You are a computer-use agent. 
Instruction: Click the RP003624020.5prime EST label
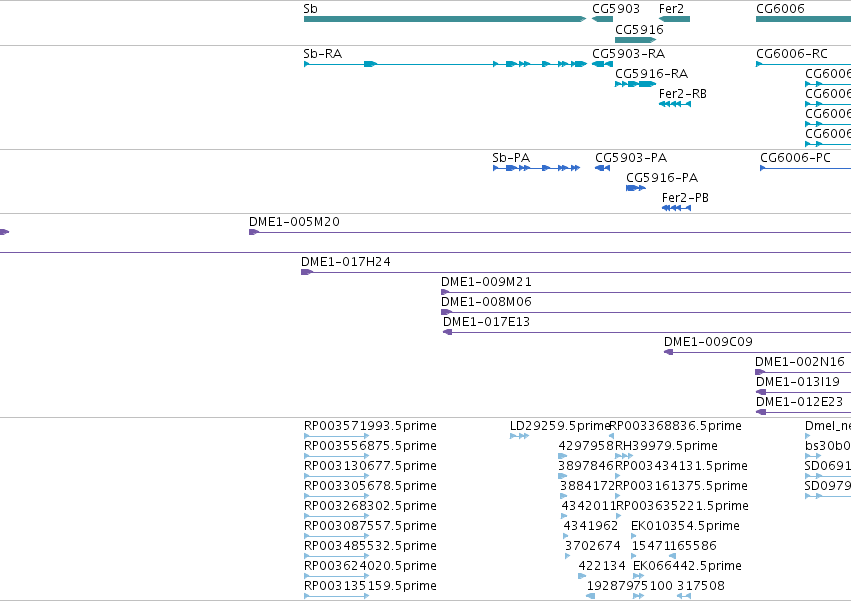coord(370,566)
